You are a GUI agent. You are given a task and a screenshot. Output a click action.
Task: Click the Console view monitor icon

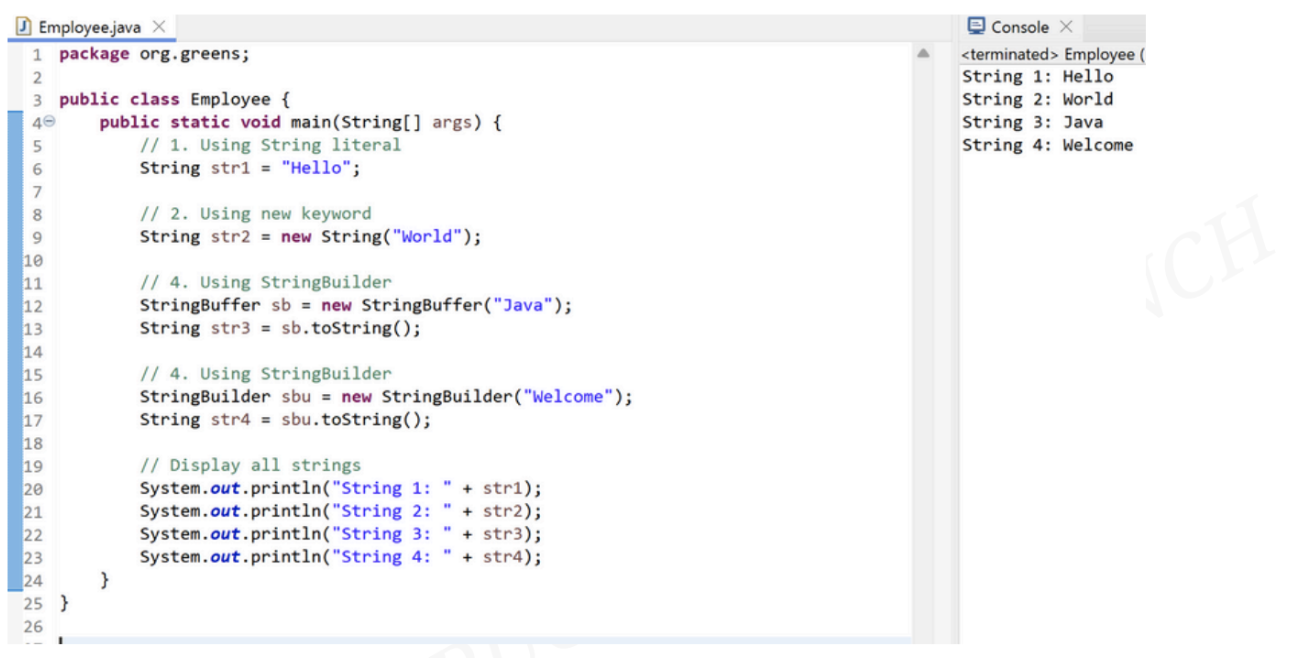pos(976,27)
